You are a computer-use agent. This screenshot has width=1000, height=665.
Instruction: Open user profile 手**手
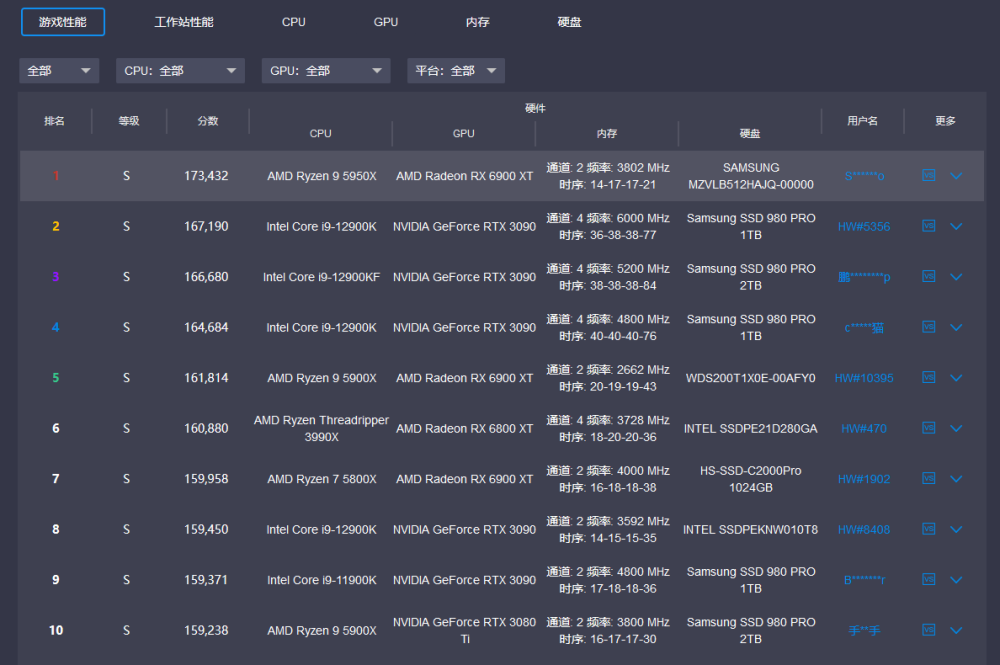click(864, 631)
